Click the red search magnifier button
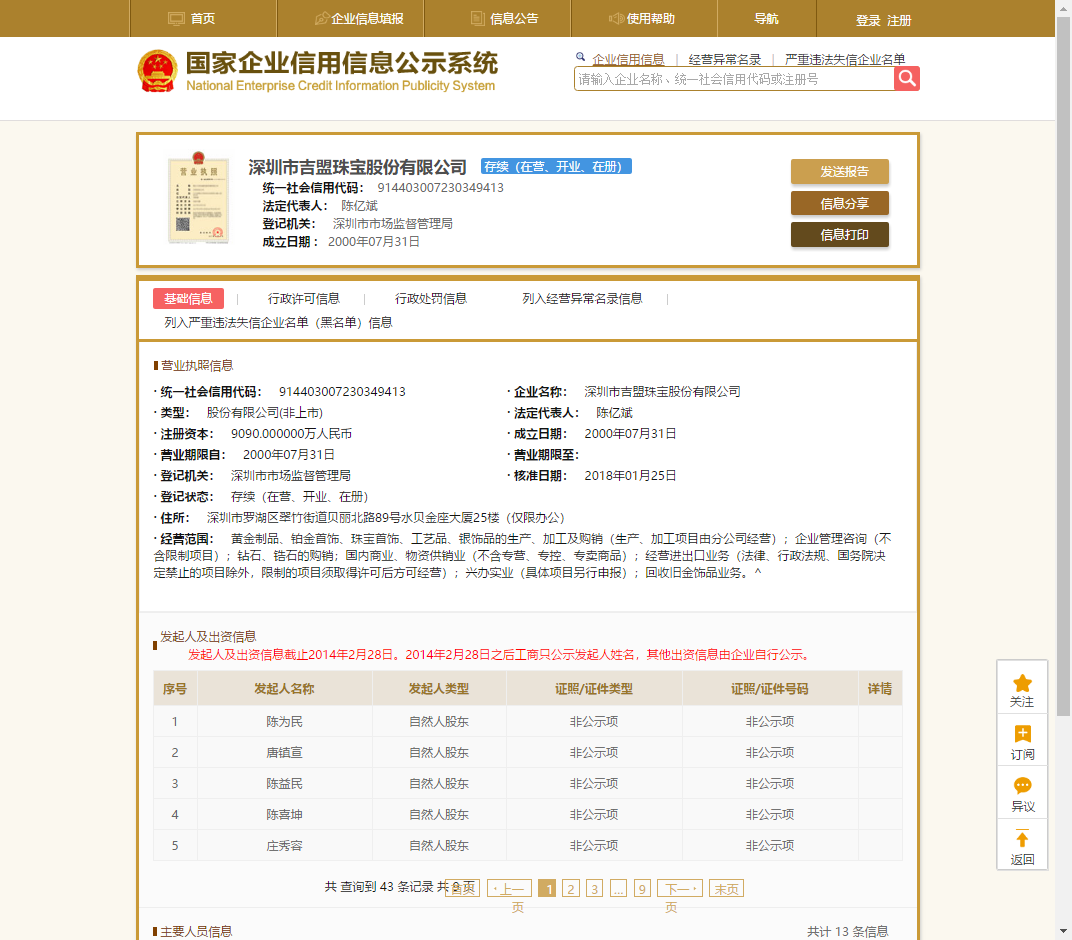 pos(906,79)
